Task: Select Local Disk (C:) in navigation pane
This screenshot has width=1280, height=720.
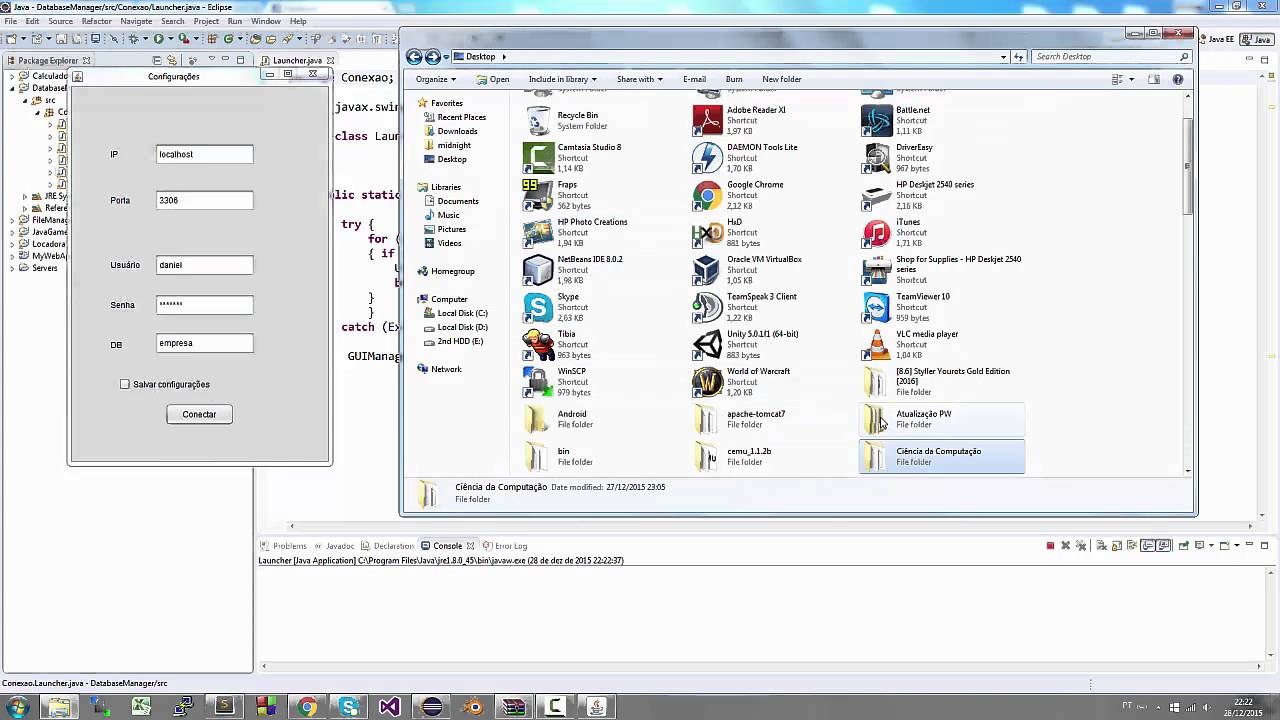Action: coord(462,313)
